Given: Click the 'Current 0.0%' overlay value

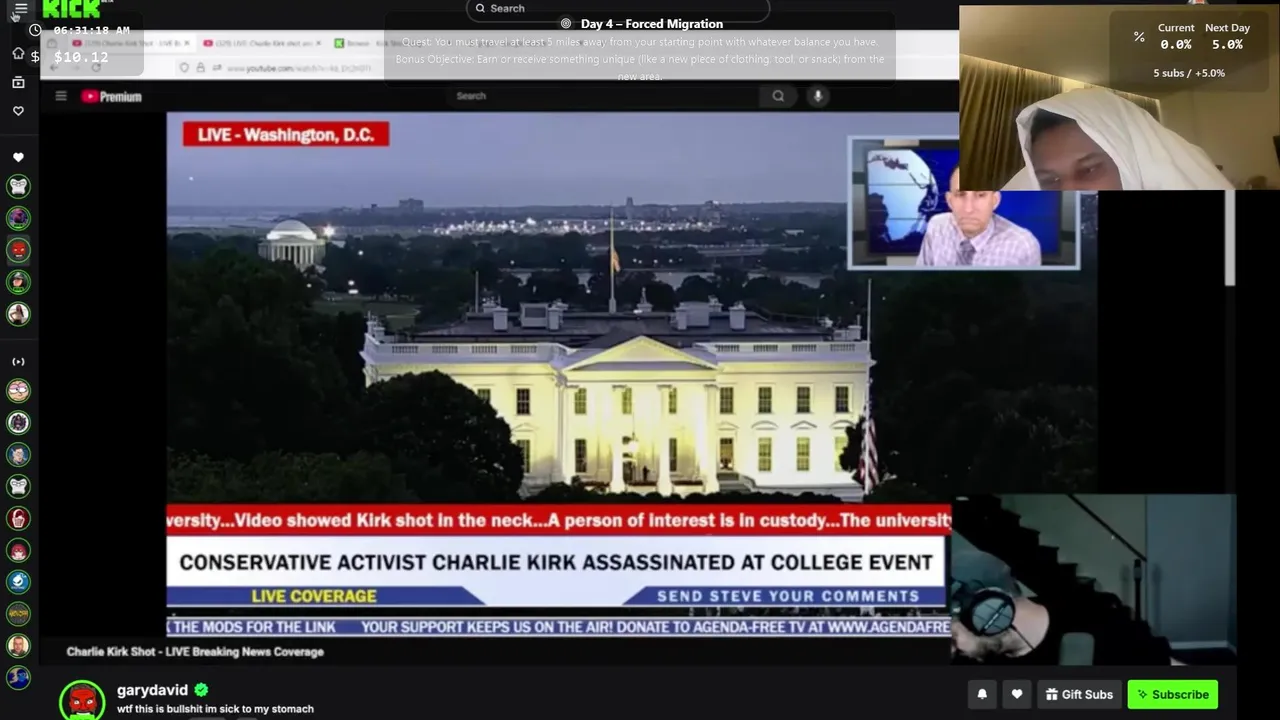Looking at the screenshot, I should pos(1176,45).
